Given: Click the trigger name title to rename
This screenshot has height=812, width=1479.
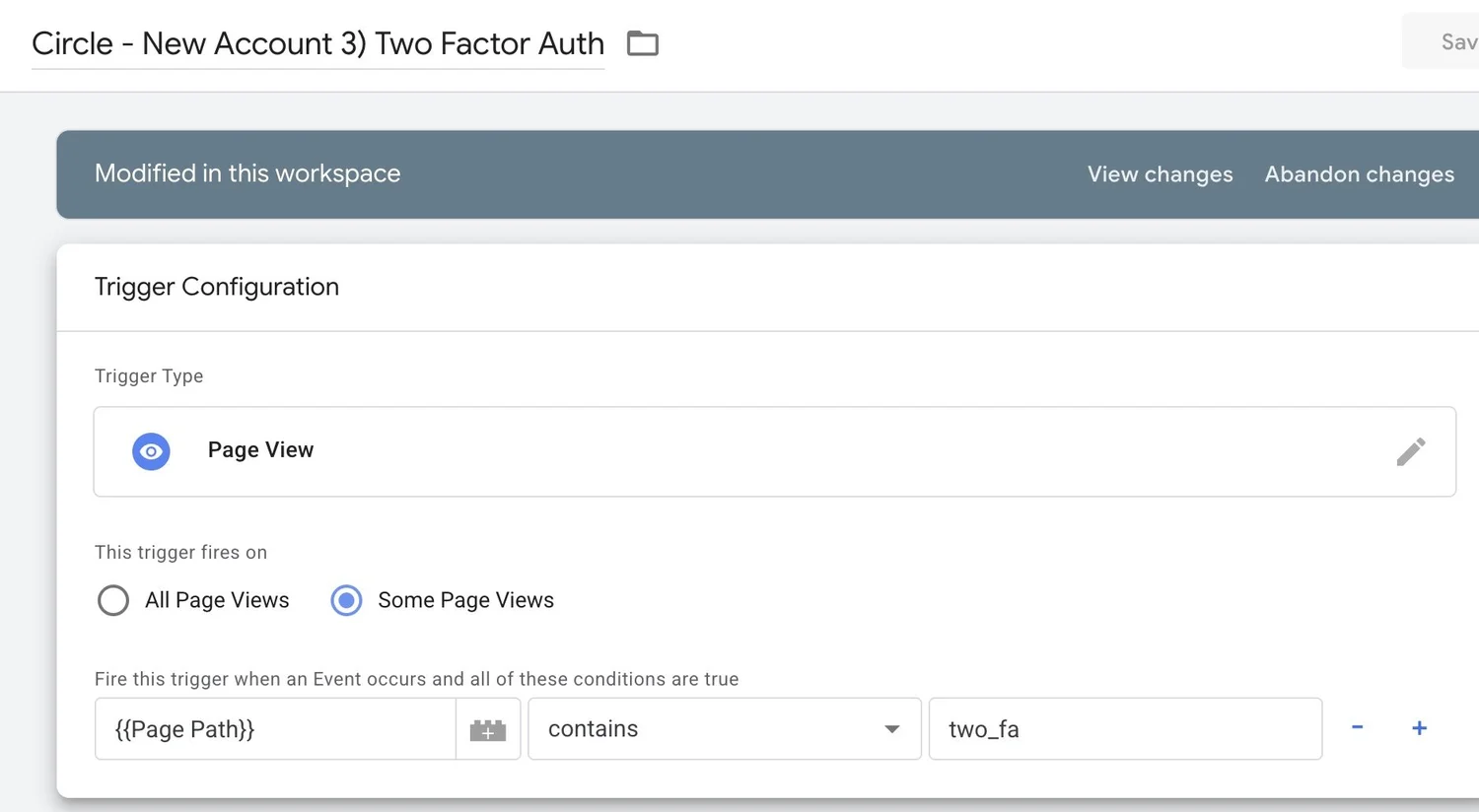Looking at the screenshot, I should (317, 43).
